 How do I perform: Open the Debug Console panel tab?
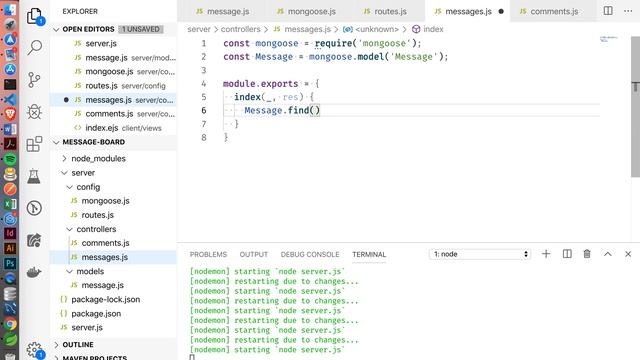[x=310, y=254]
